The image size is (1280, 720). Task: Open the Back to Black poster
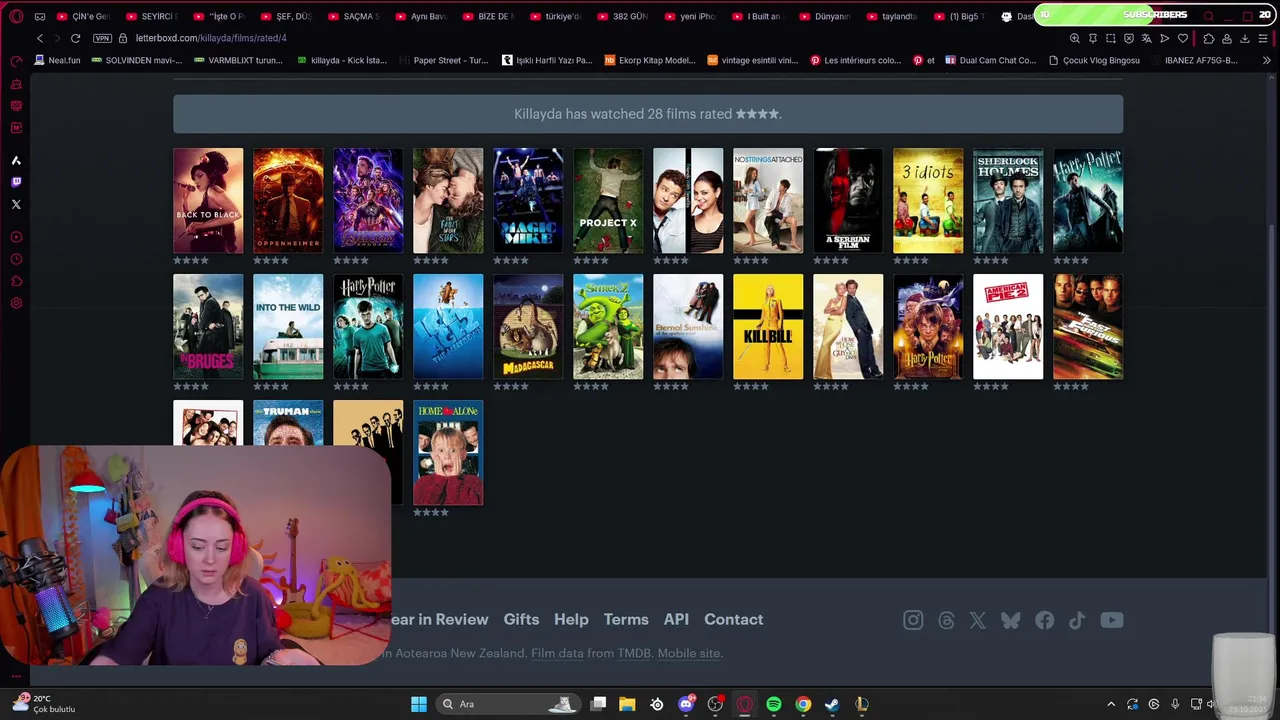[x=208, y=201]
